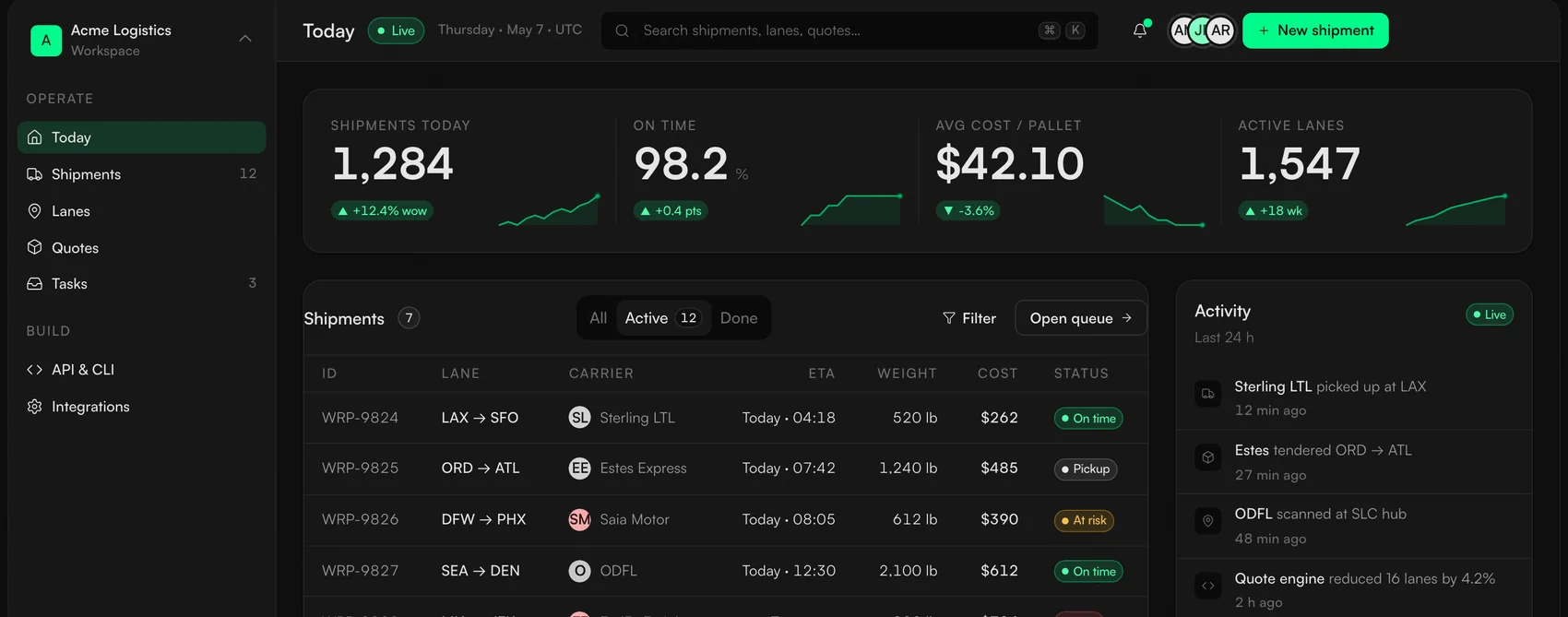Click Saia Motor carrier avatar
The height and width of the screenshot is (617, 1568).
(579, 520)
